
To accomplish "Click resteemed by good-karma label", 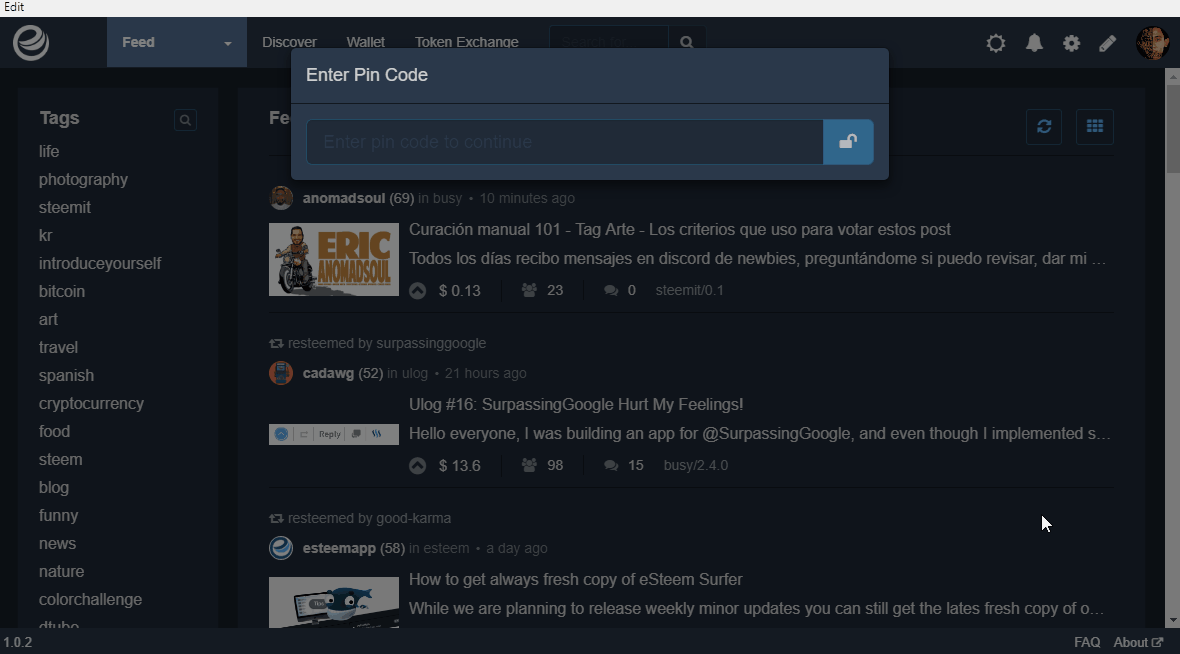I will point(360,519).
